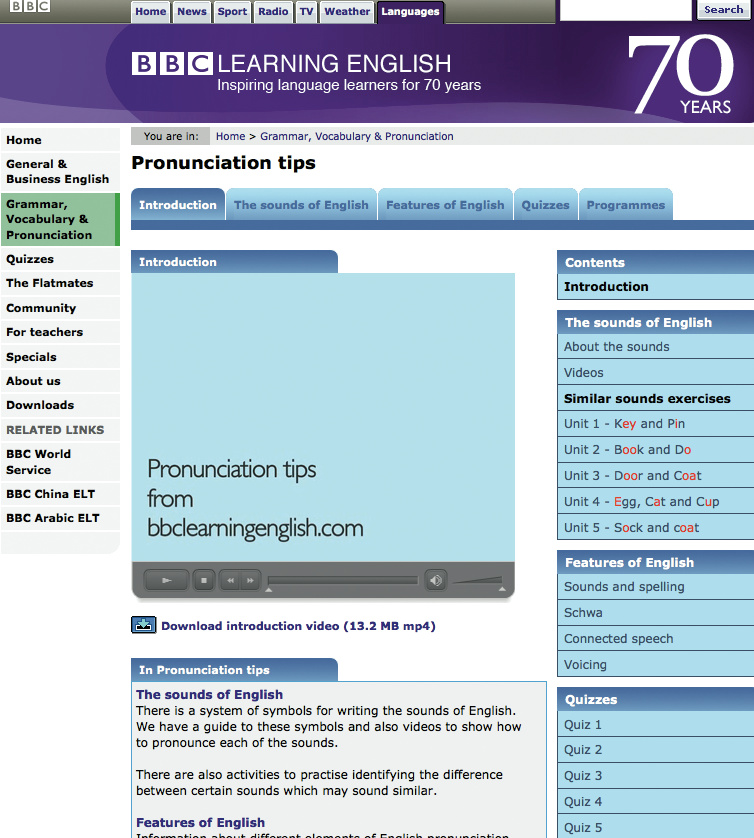Image resolution: width=754 pixels, height=838 pixels.
Task: Play the introduction video
Action: (166, 580)
